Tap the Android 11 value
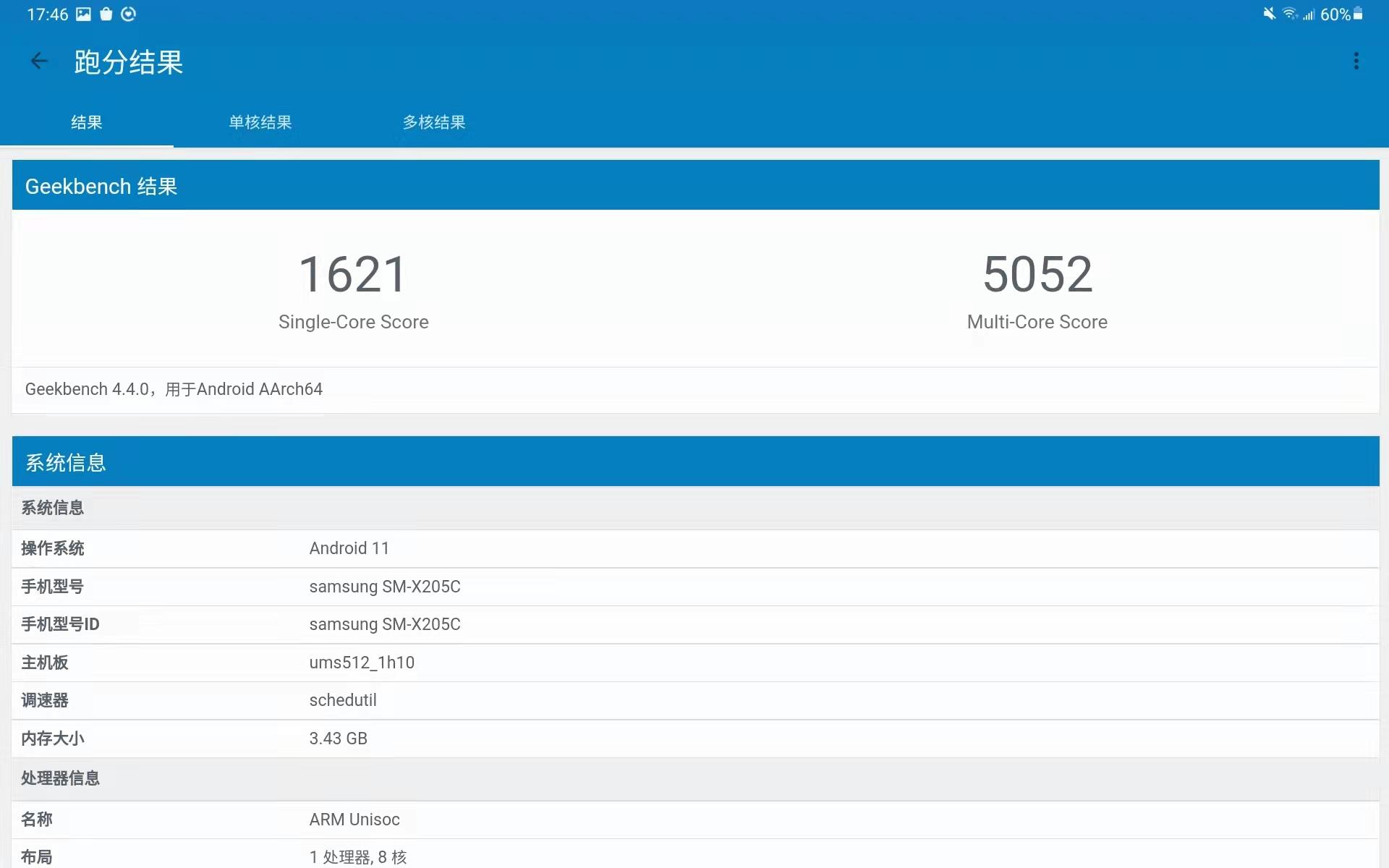This screenshot has width=1389, height=868. (x=349, y=548)
